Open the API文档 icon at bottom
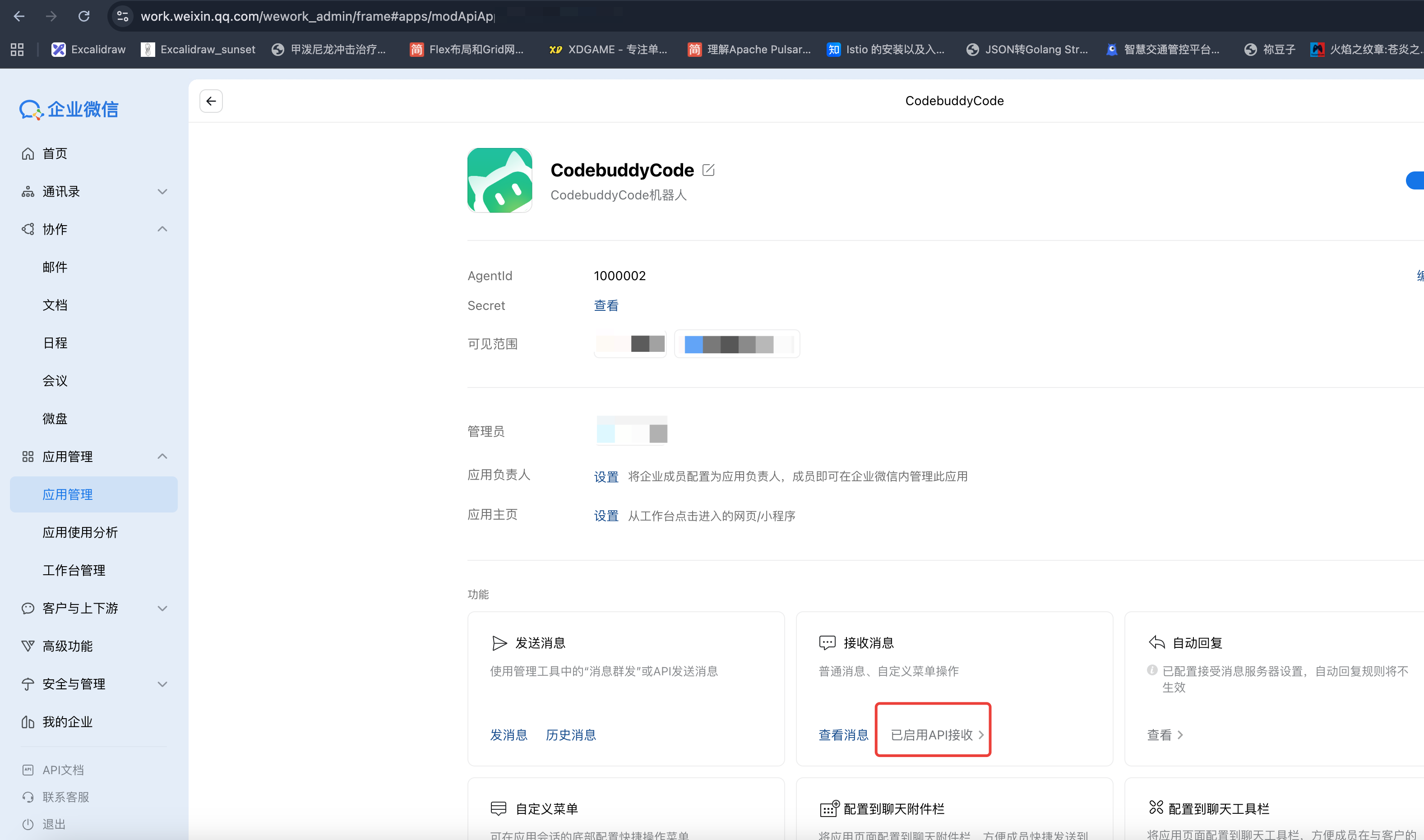The width and height of the screenshot is (1424, 840). tap(28, 769)
